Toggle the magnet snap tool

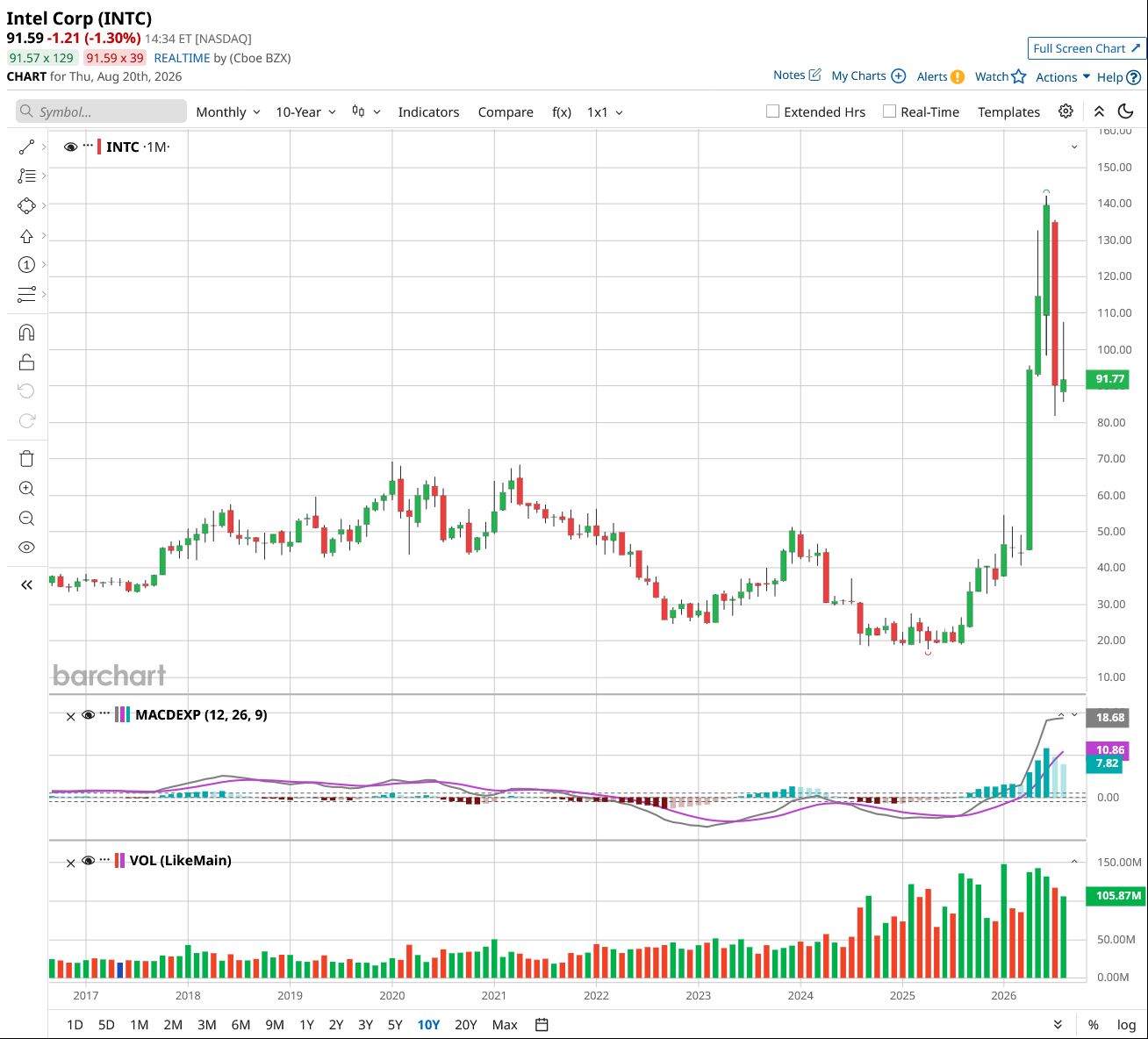pyautogui.click(x=26, y=333)
